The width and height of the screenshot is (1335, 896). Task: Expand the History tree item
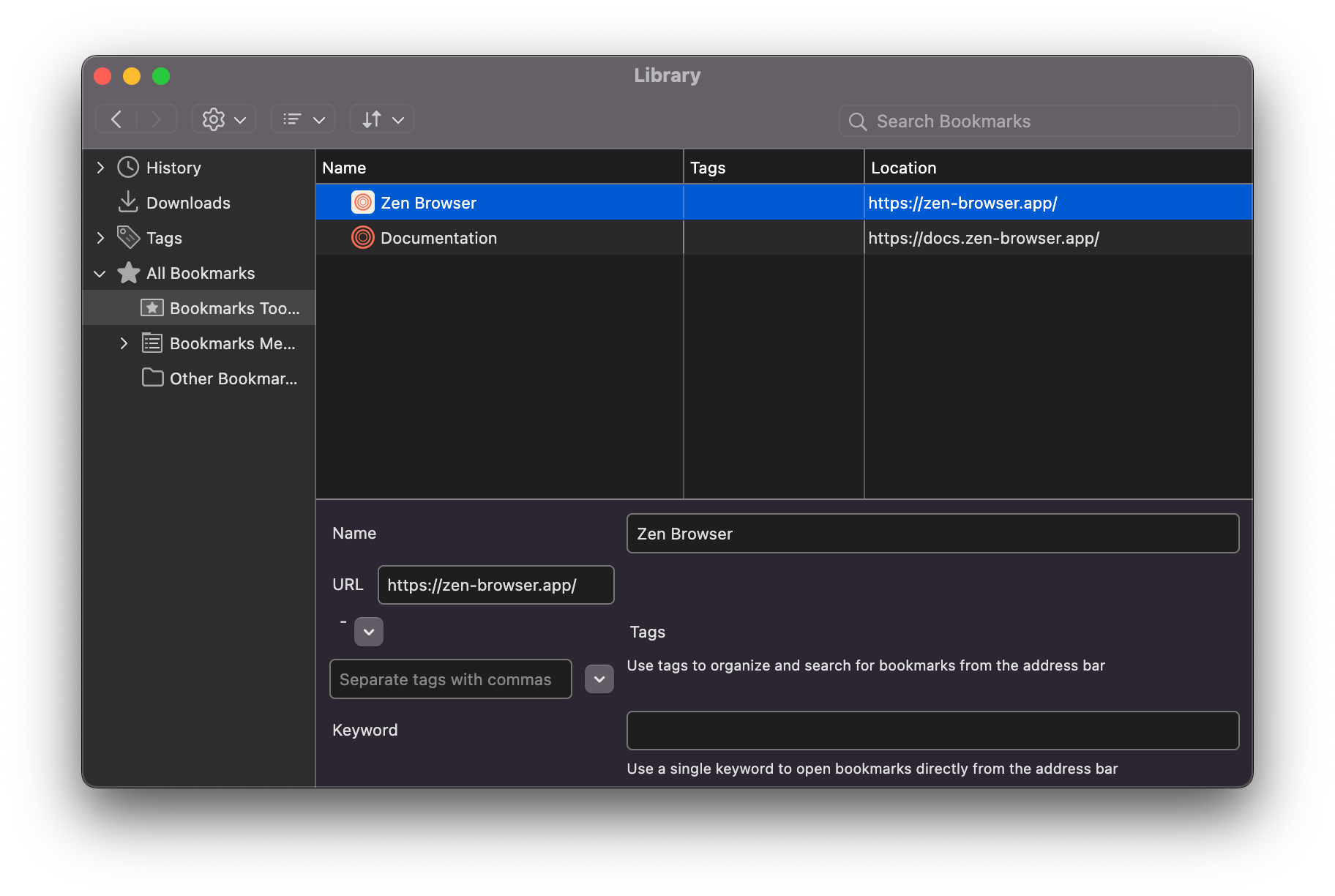click(100, 168)
